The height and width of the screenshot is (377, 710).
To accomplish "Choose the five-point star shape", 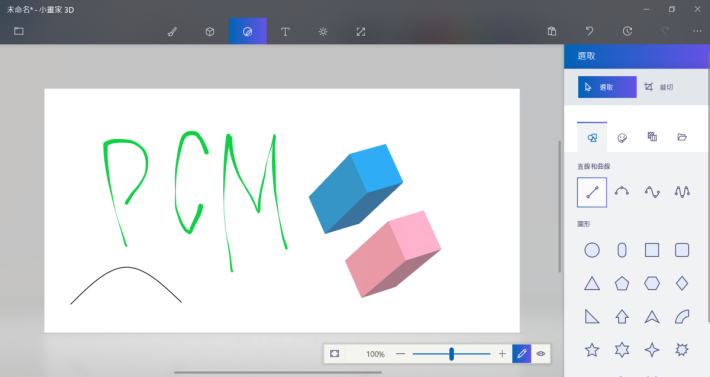I will coord(592,350).
